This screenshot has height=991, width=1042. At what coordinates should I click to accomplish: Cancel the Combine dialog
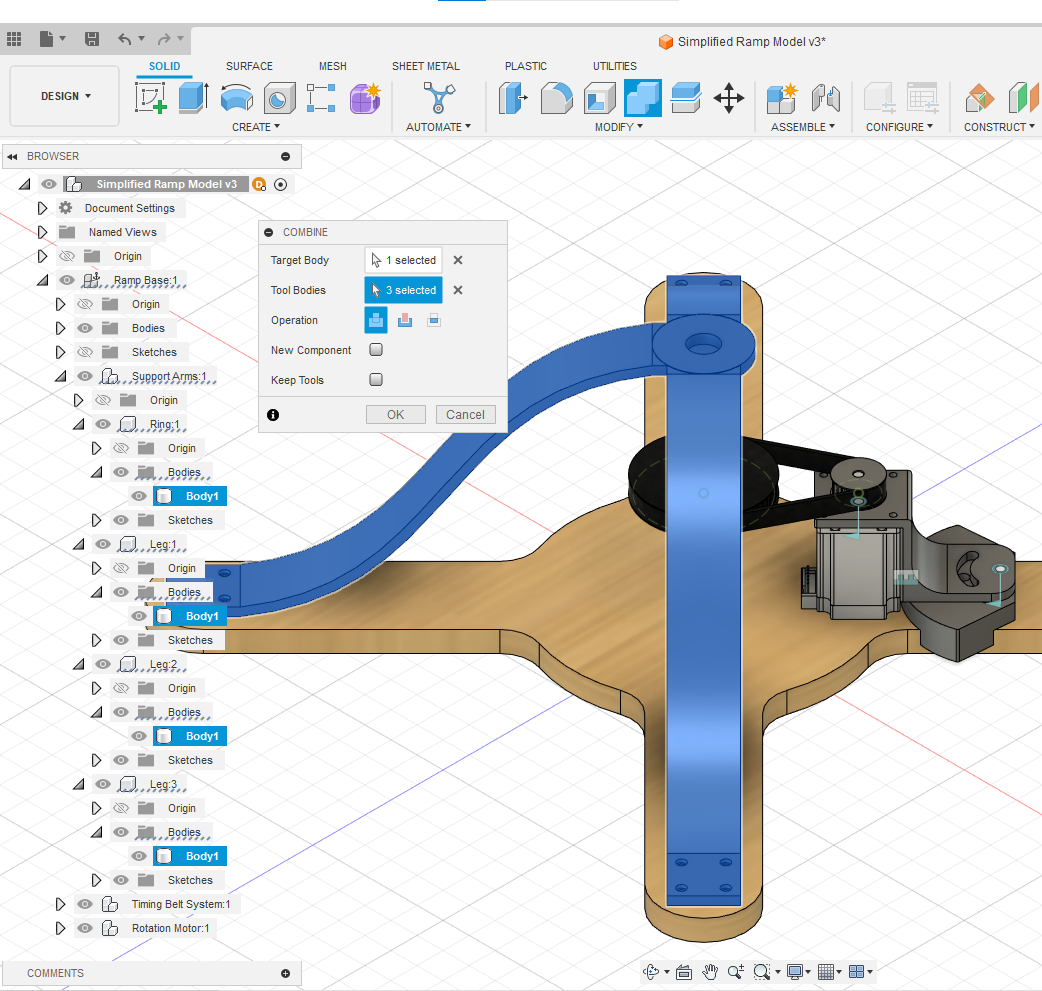tap(465, 414)
